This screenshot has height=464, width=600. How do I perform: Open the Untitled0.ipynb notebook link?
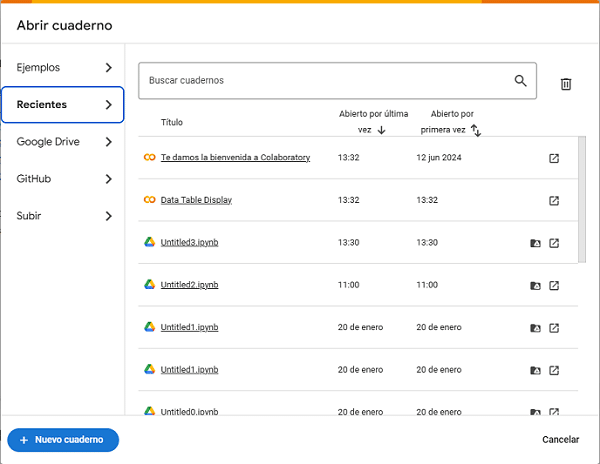(189, 412)
